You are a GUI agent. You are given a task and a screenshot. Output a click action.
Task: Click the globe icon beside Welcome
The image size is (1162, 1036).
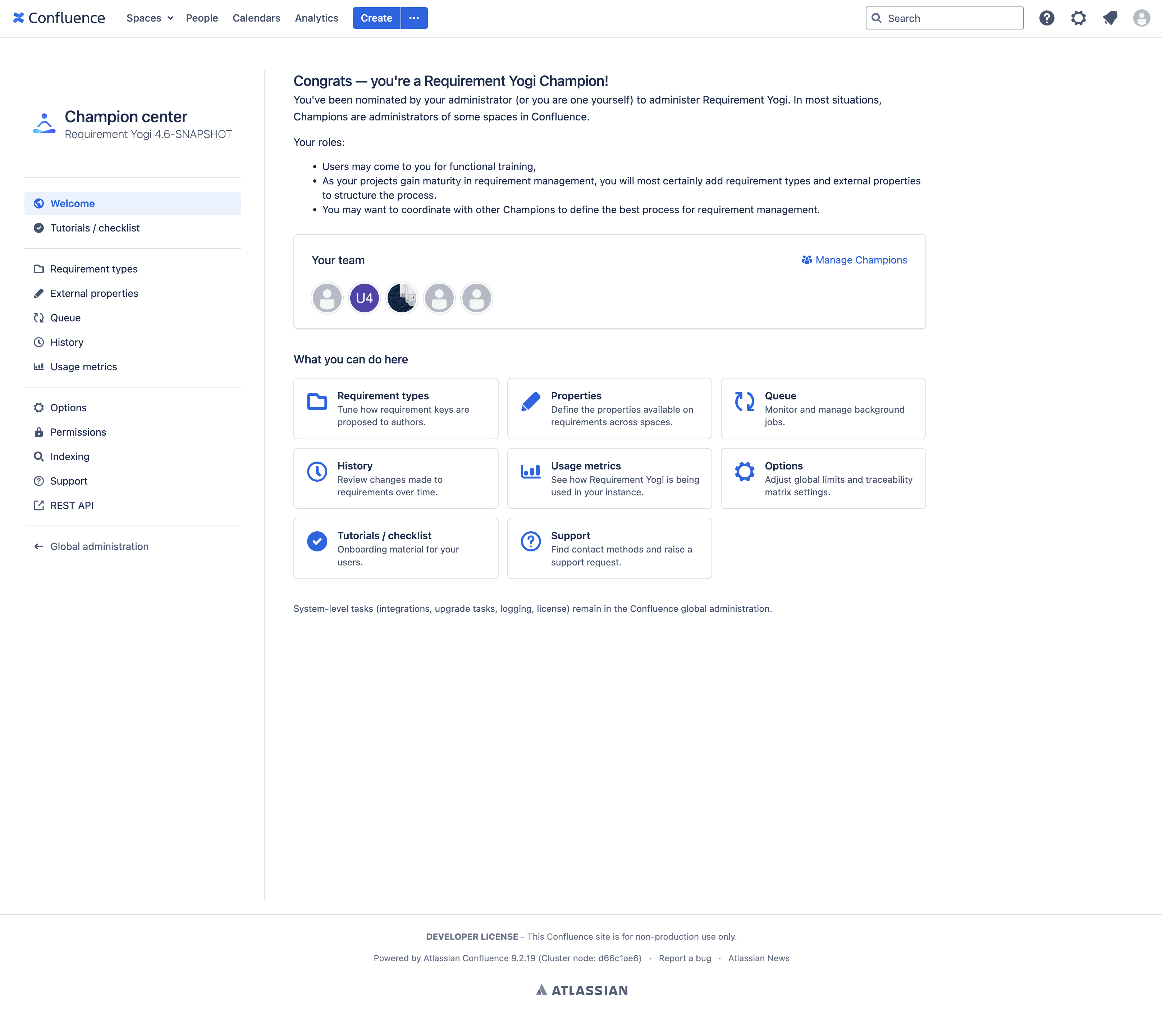tap(39, 204)
